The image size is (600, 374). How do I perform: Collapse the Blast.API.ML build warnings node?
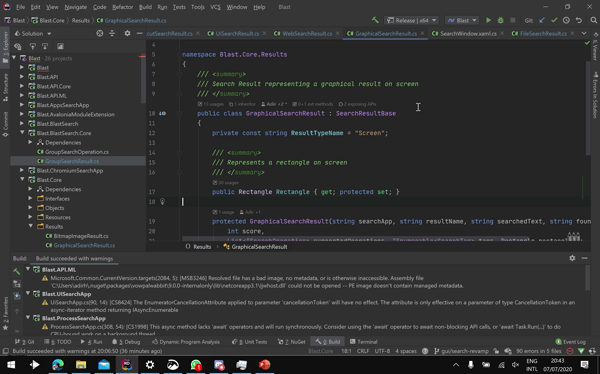pos(28,269)
